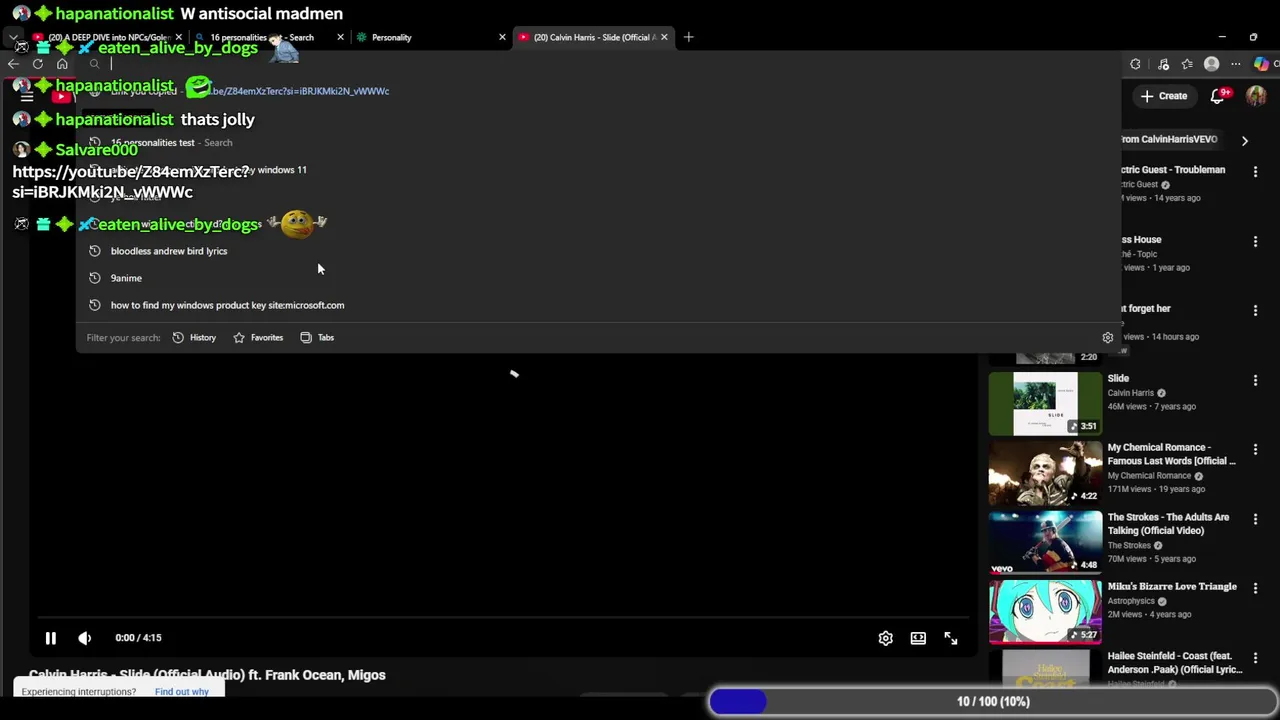The height and width of the screenshot is (720, 1280).
Task: Open My Chemical Romance Famous Last Words thumbnail
Action: [1045, 473]
